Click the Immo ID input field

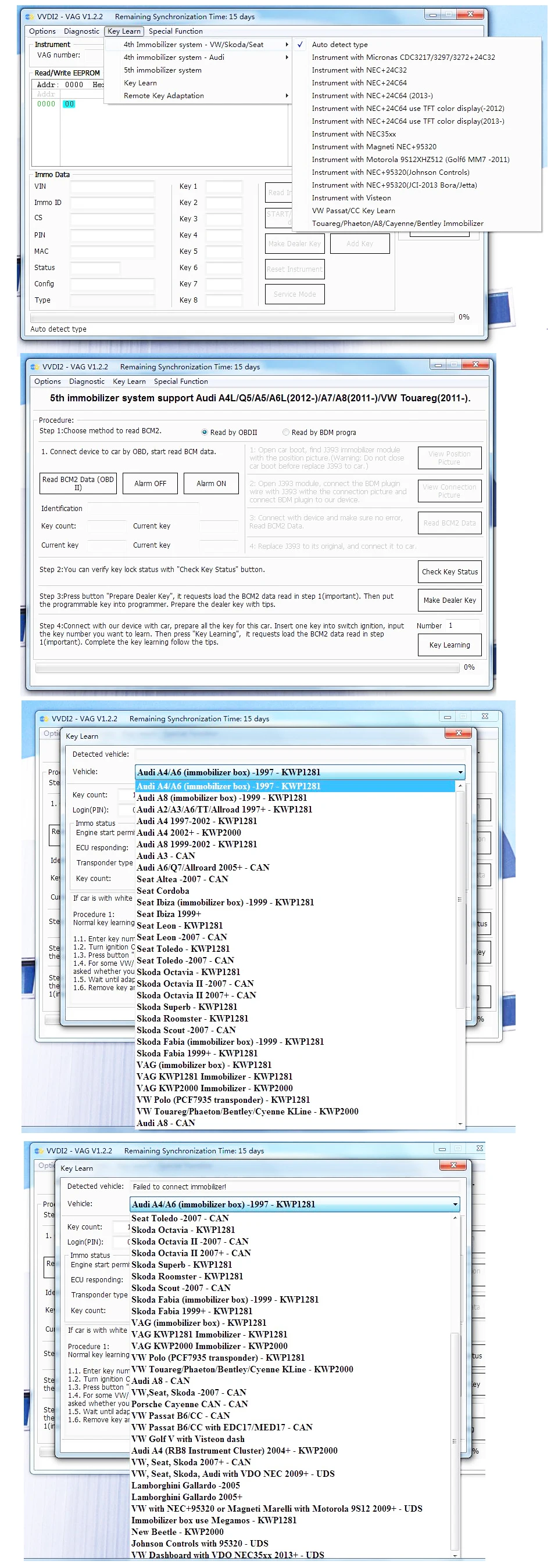click(111, 203)
